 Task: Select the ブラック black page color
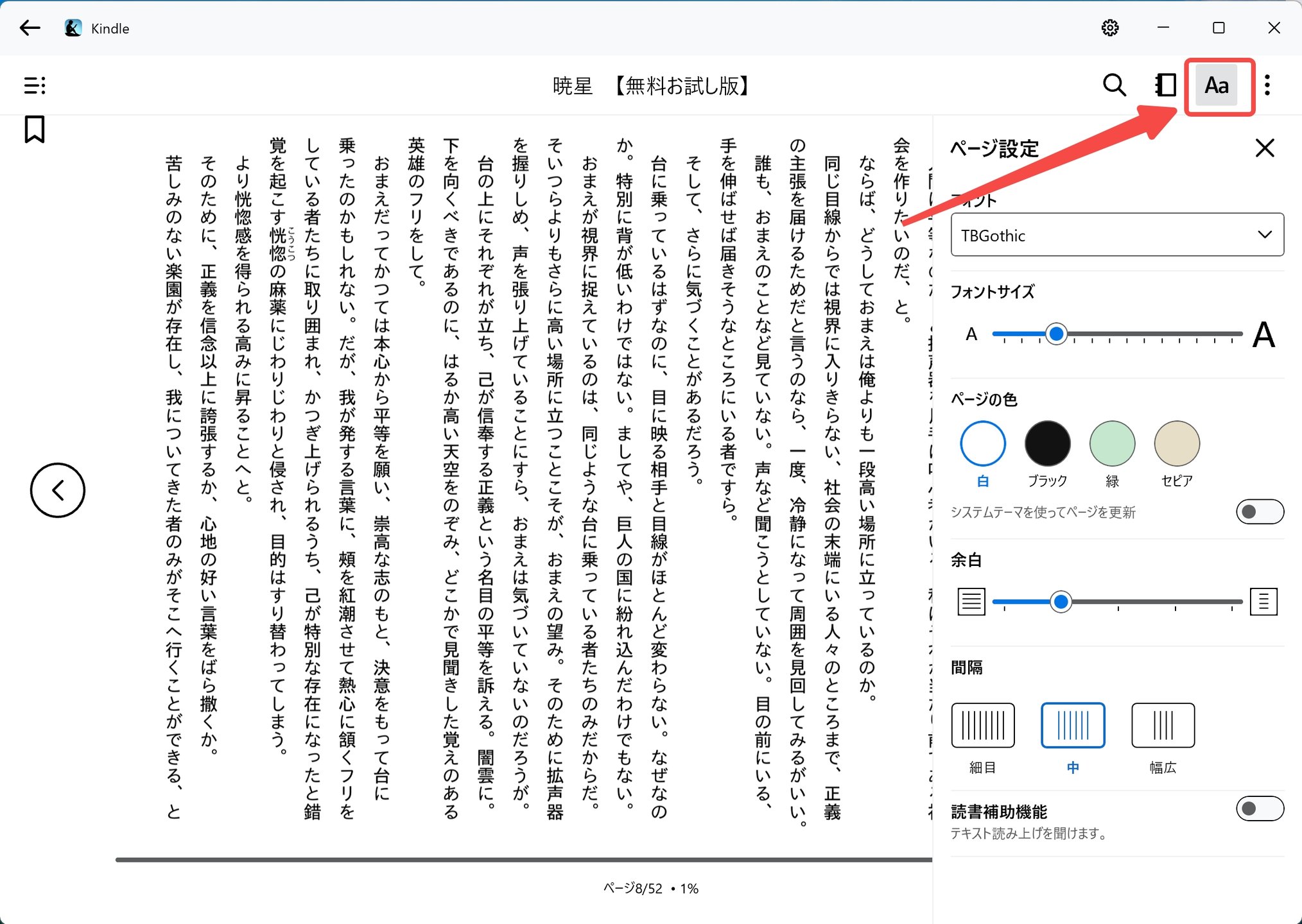(x=1047, y=443)
